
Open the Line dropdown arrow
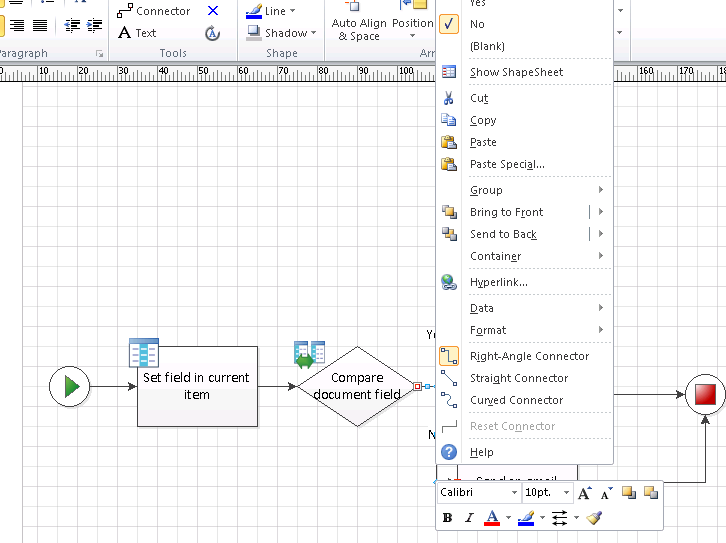(292, 11)
